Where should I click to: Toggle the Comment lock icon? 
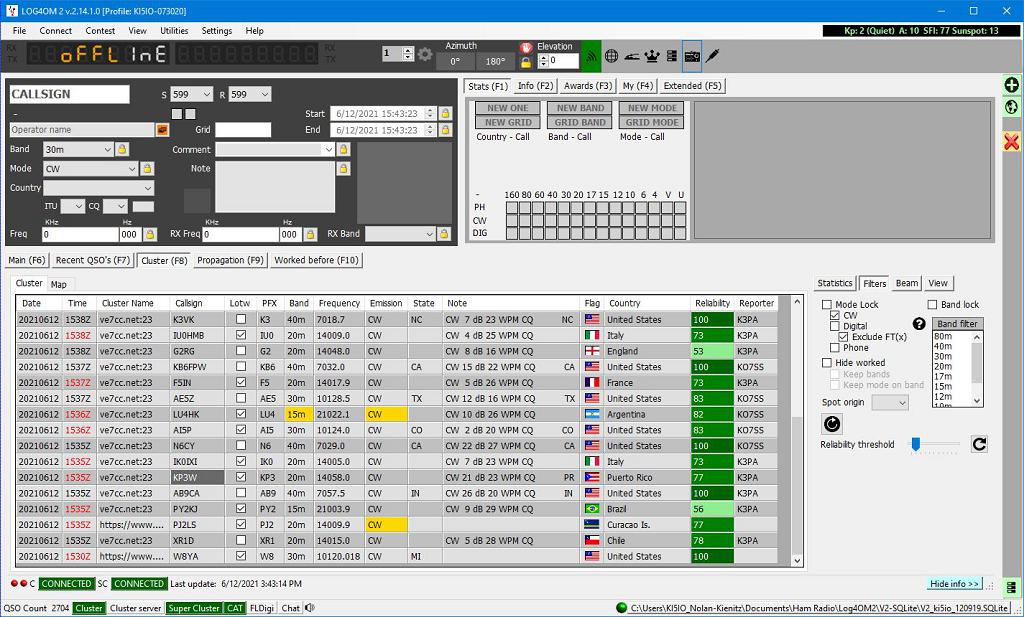pyautogui.click(x=344, y=150)
